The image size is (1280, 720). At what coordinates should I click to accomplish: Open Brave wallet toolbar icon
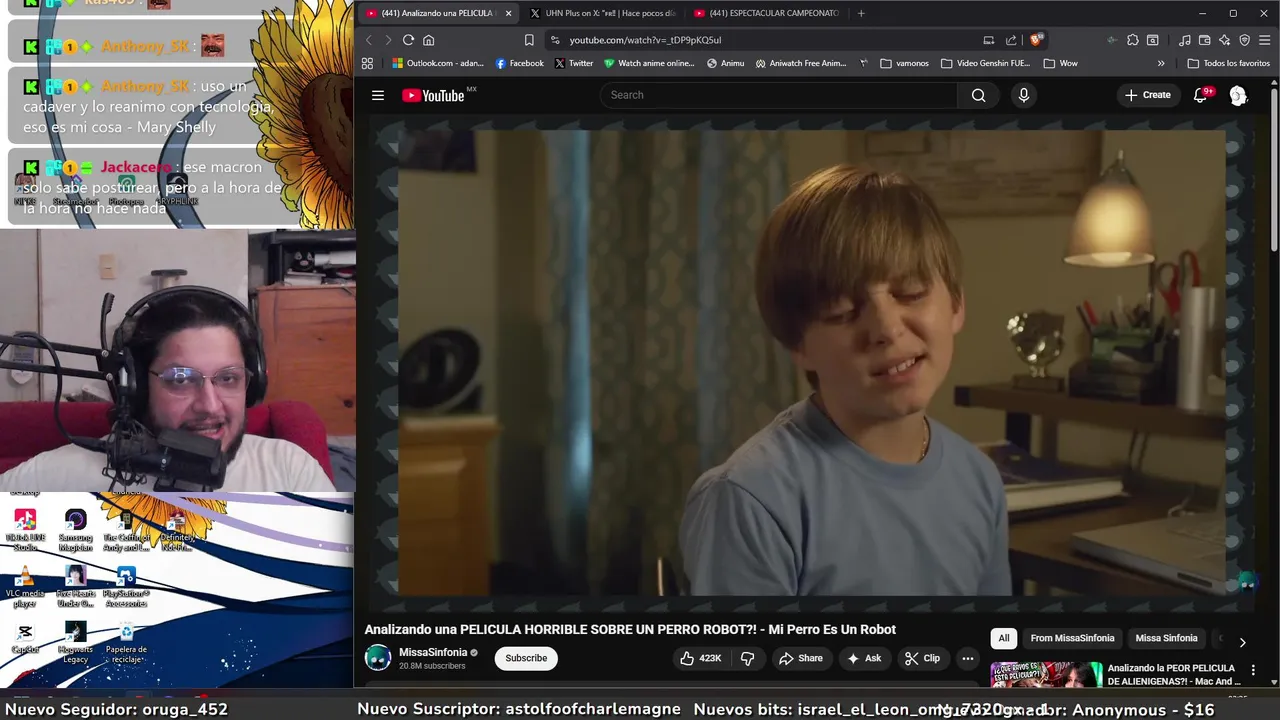[1205, 40]
